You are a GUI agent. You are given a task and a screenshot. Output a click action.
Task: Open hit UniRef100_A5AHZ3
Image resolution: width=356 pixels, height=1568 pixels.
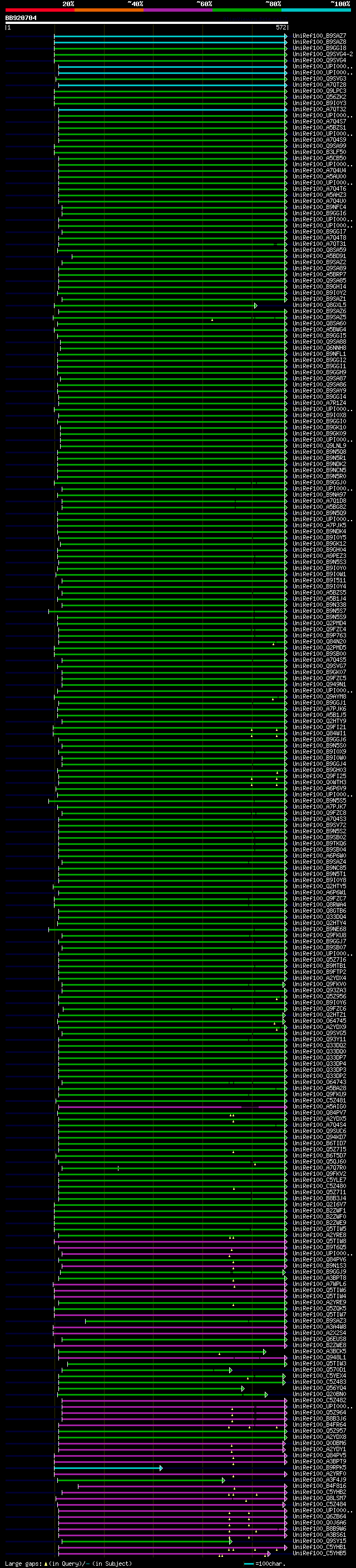[319, 195]
